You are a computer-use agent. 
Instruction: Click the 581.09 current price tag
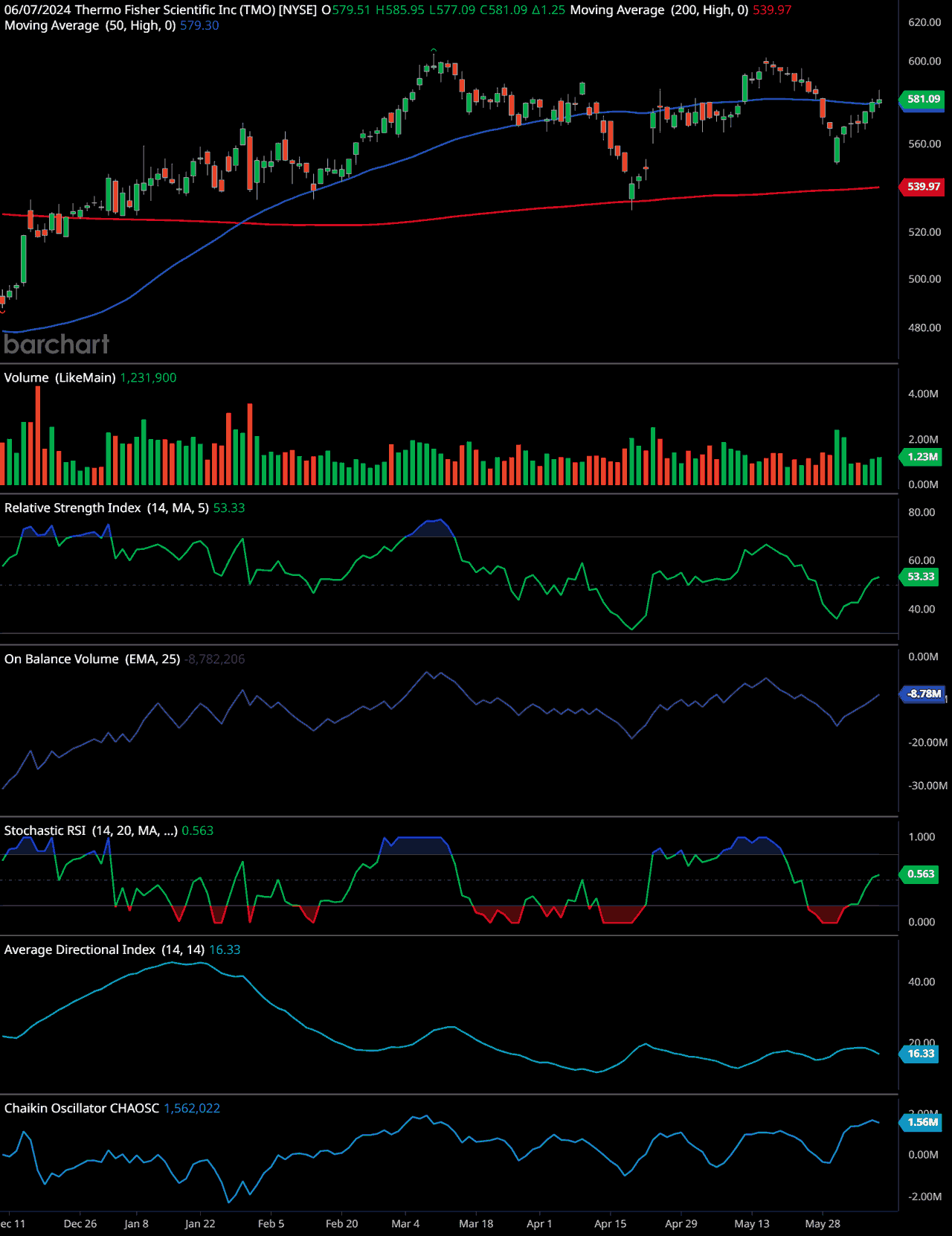coord(923,99)
